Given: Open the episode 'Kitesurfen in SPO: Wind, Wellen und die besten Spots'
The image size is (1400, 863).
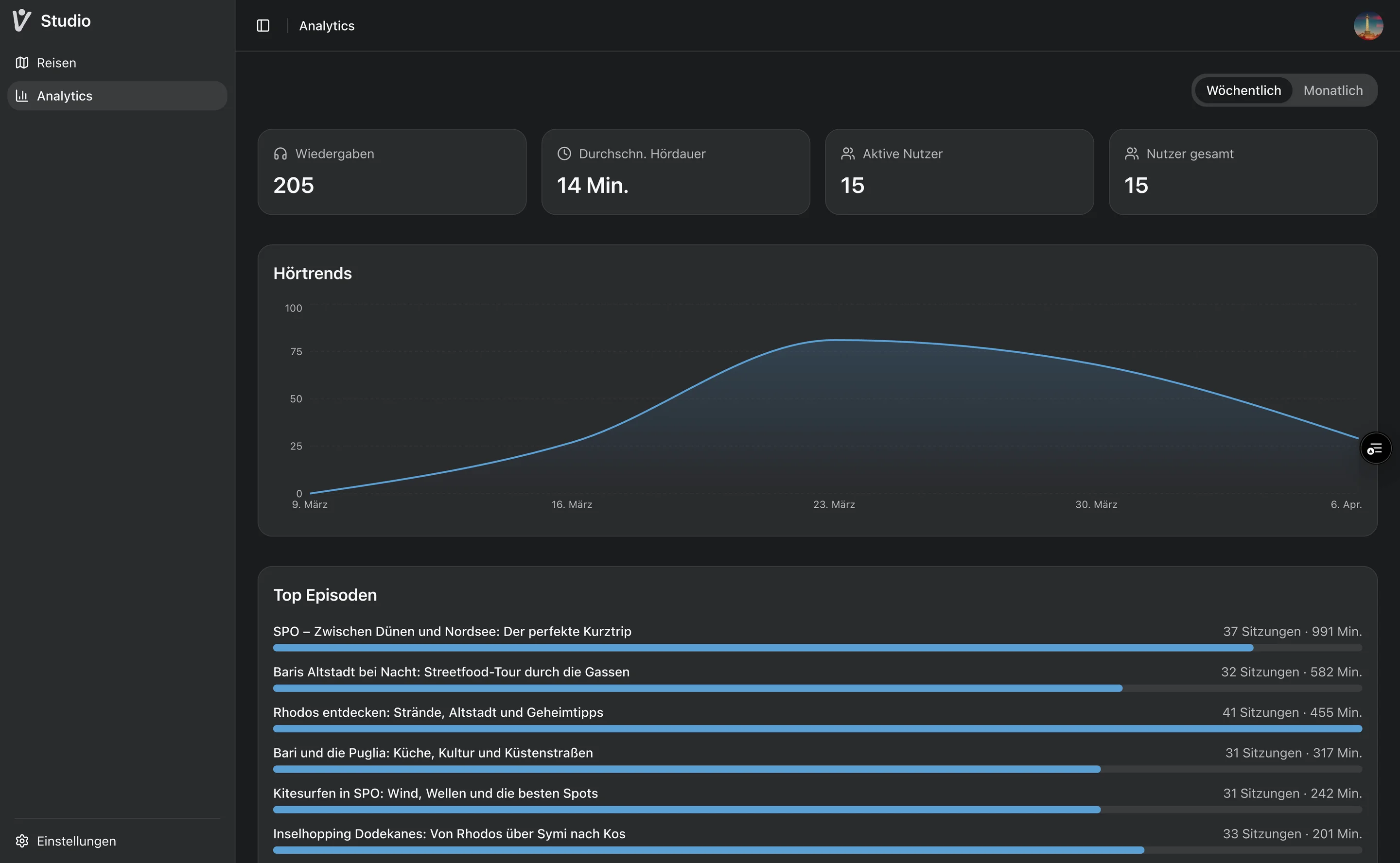Looking at the screenshot, I should pyautogui.click(x=436, y=793).
